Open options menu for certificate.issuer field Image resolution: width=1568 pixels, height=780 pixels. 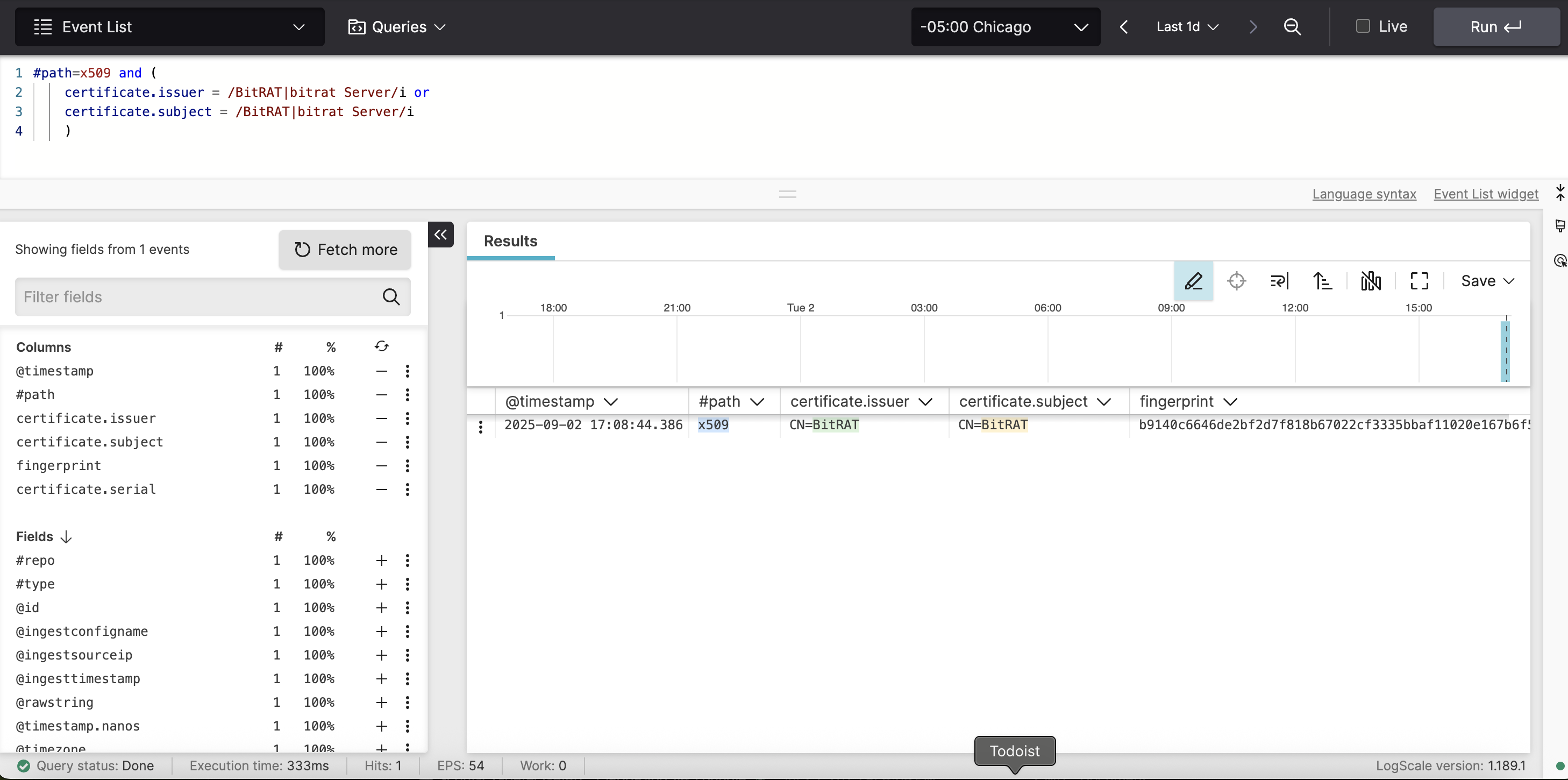point(407,419)
